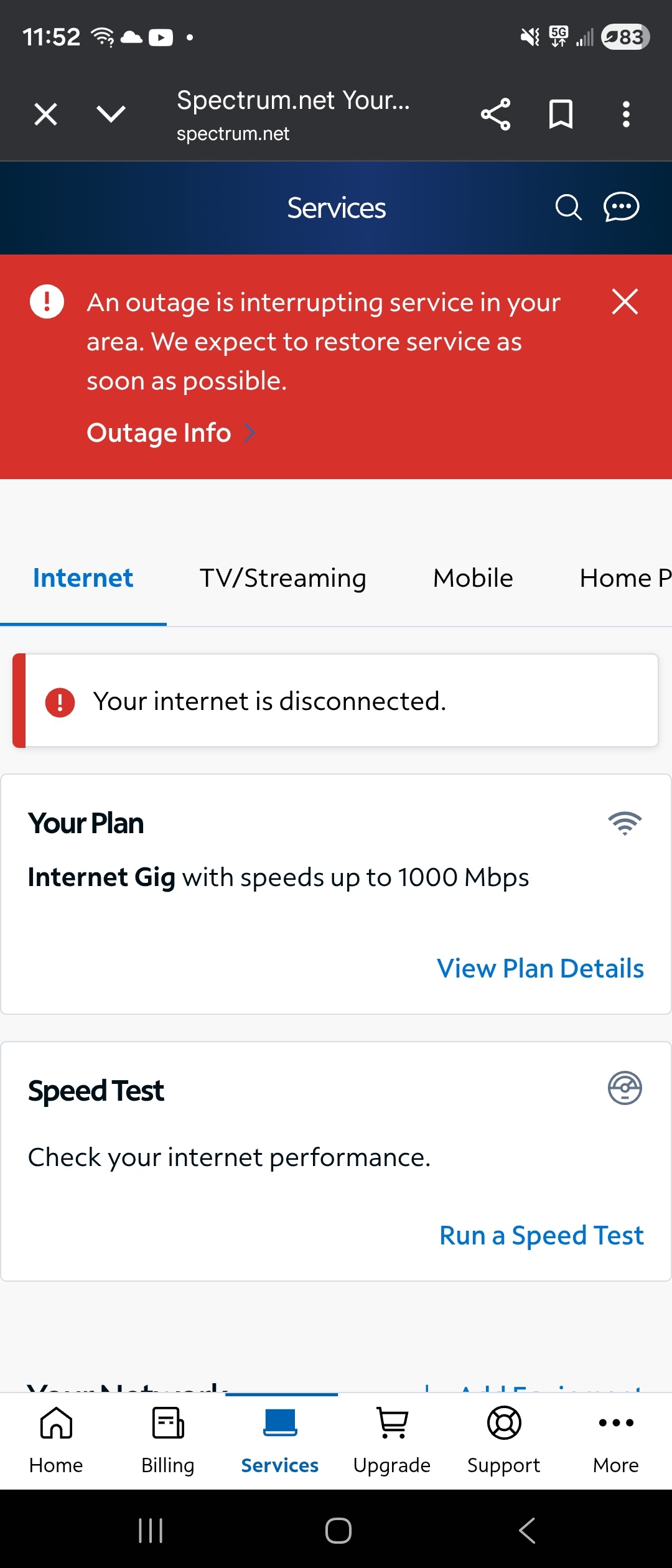The image size is (672, 1568).
Task: Close the browser custom tab
Action: coord(46,114)
